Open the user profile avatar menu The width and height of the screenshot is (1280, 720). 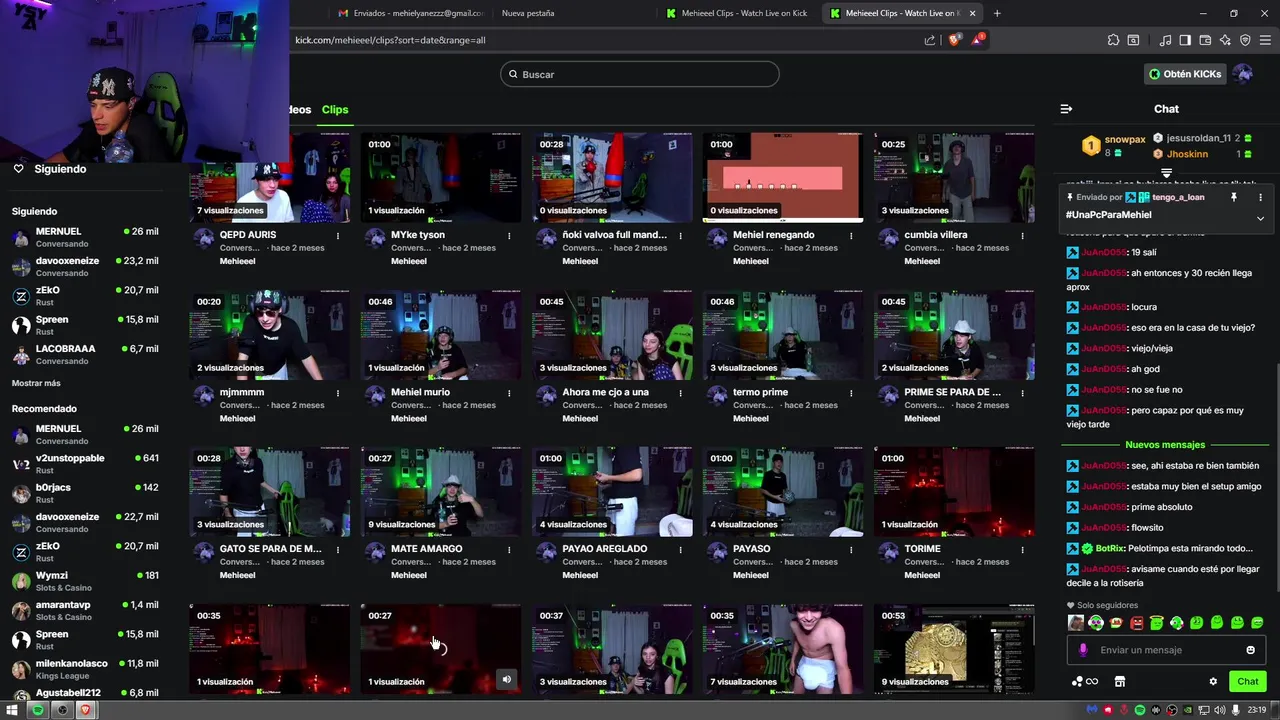(x=1243, y=74)
